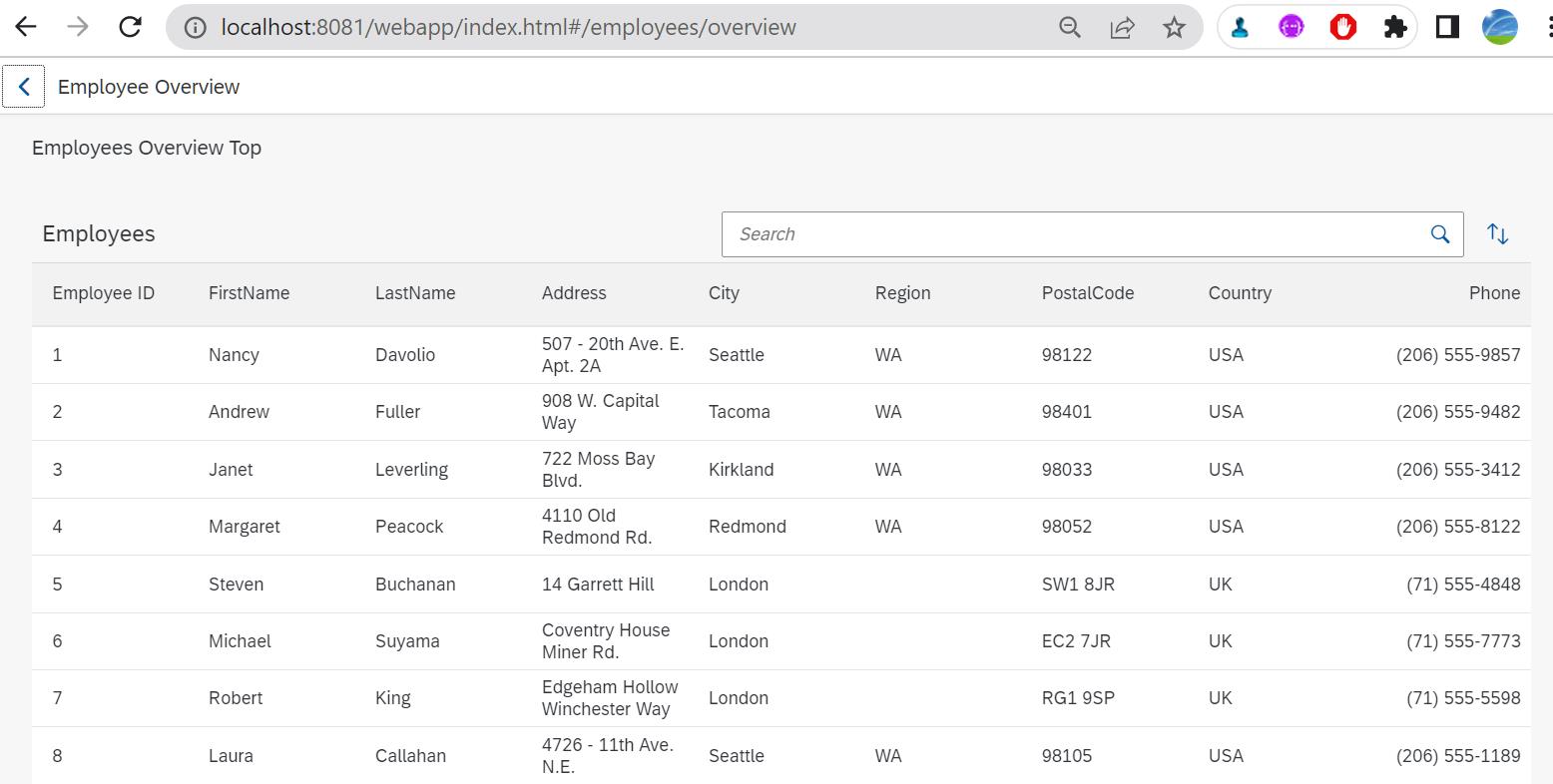This screenshot has height=784, width=1553.
Task: Select first name Michael
Action: (x=240, y=641)
